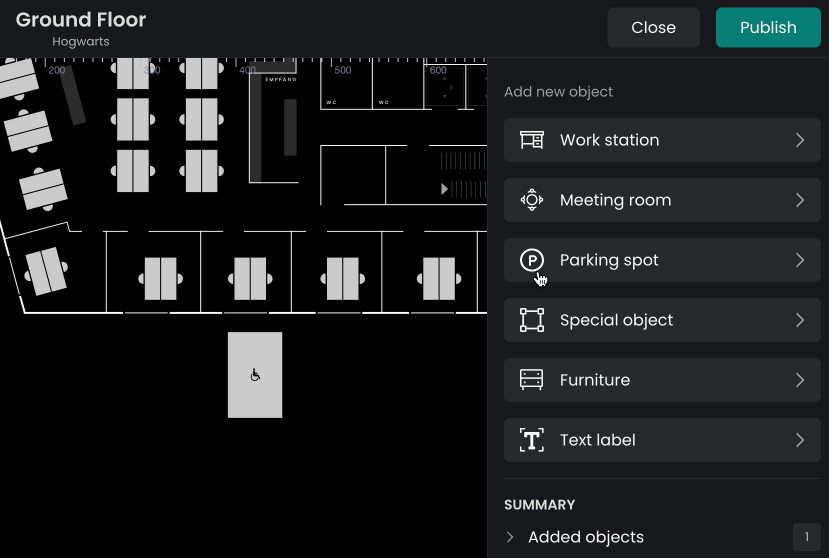829x558 pixels.
Task: Expand the Added objects summary
Action: (511, 537)
